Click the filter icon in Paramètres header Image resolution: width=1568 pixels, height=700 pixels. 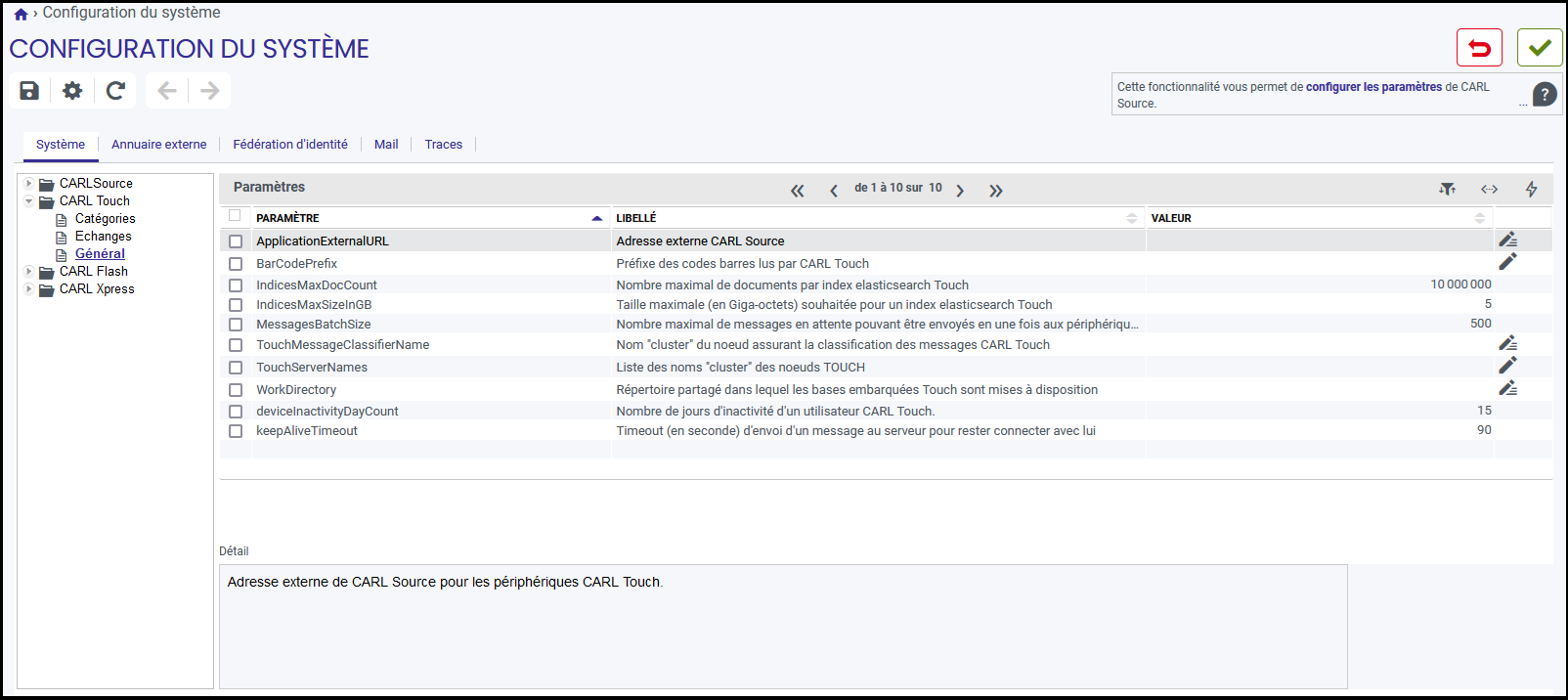pos(1448,189)
